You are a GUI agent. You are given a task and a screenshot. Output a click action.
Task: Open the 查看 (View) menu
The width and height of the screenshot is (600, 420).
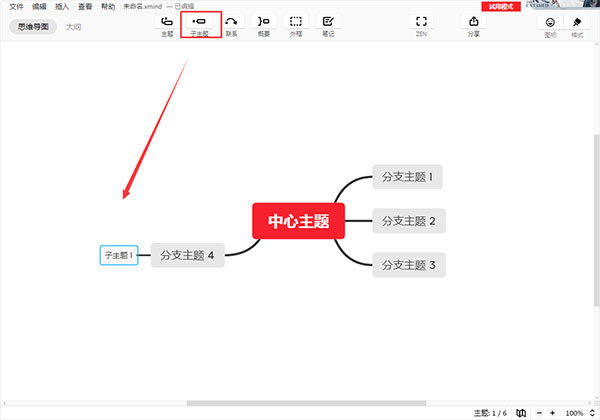click(86, 6)
